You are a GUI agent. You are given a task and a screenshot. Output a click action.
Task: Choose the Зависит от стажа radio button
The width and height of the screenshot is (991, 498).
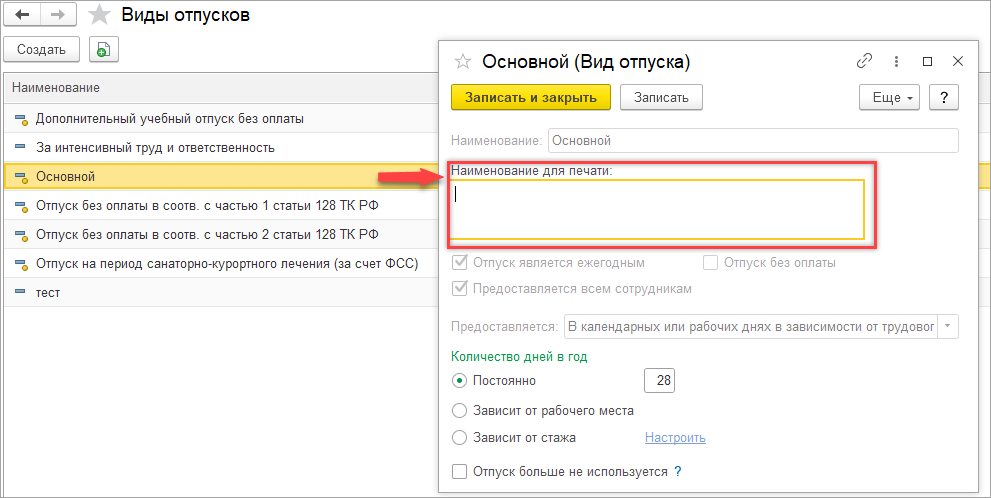pos(459,437)
